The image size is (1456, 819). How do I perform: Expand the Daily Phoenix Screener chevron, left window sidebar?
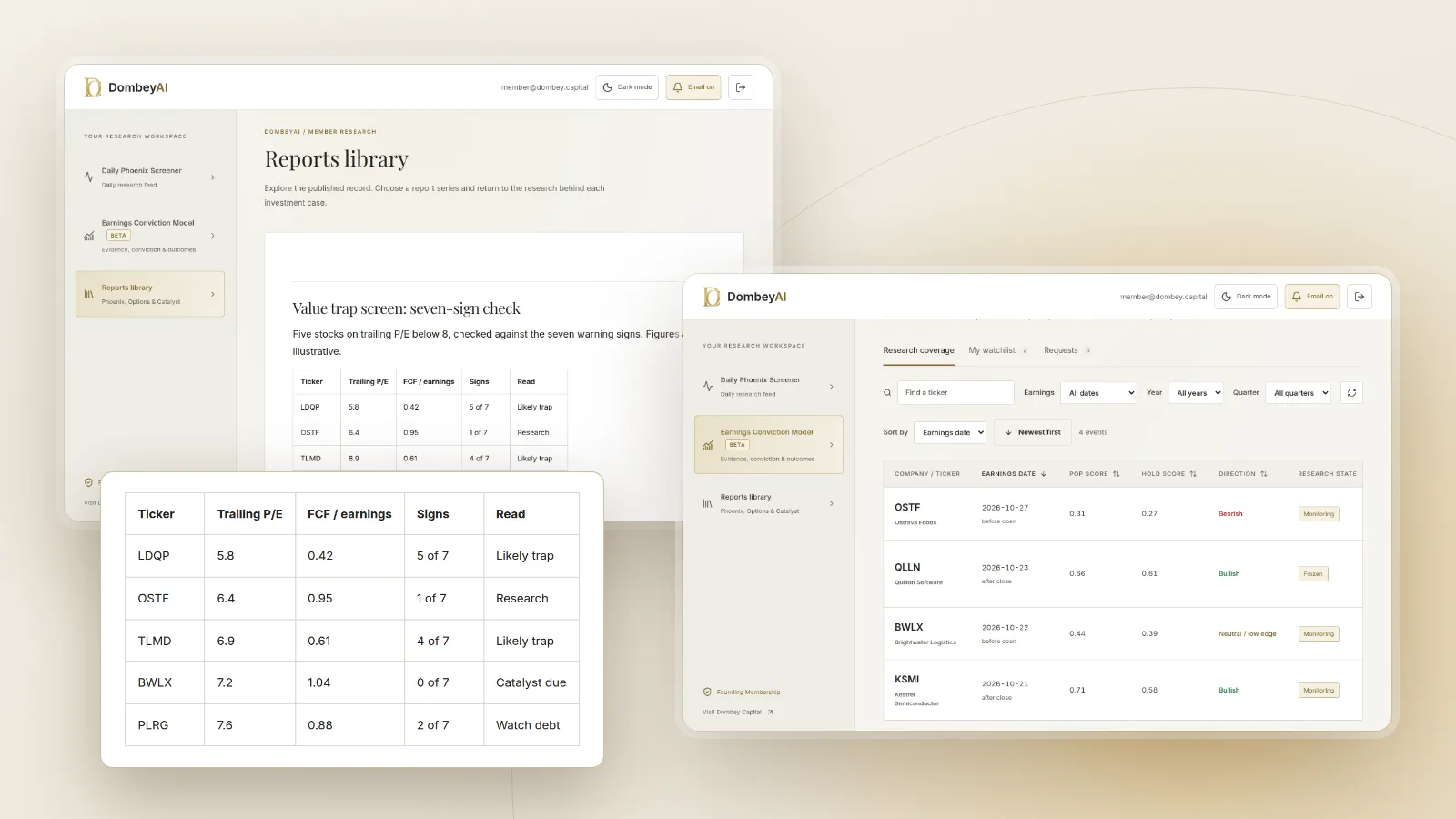(x=213, y=177)
